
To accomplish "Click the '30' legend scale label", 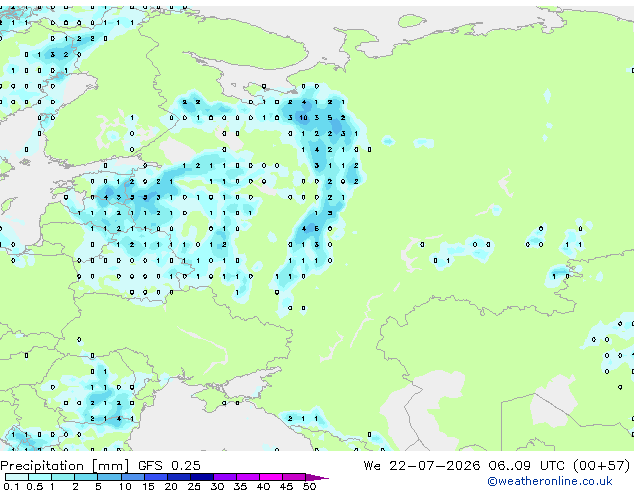I will (217, 486).
